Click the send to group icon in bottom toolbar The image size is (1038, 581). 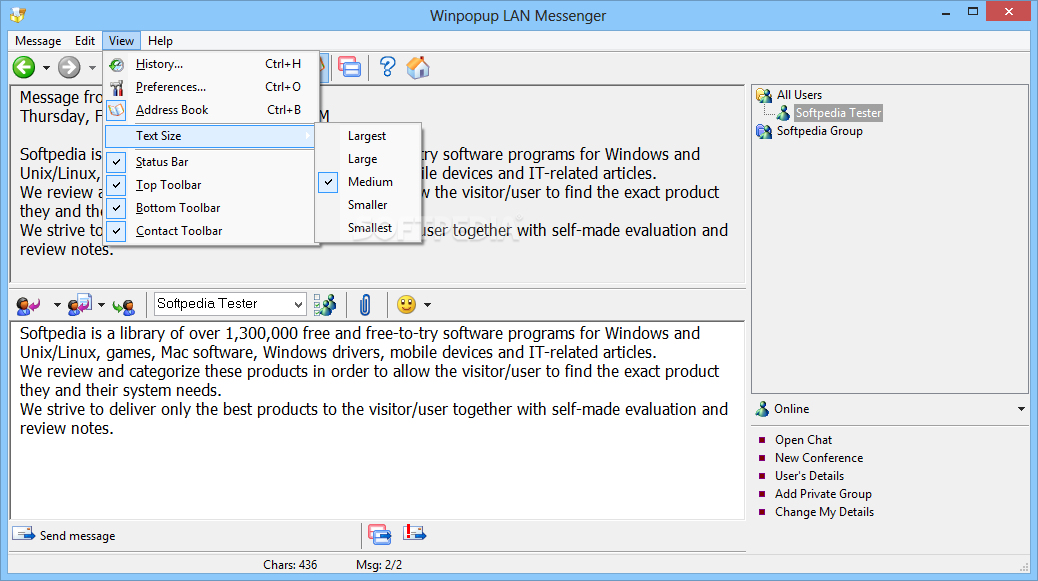pyautogui.click(x=380, y=534)
